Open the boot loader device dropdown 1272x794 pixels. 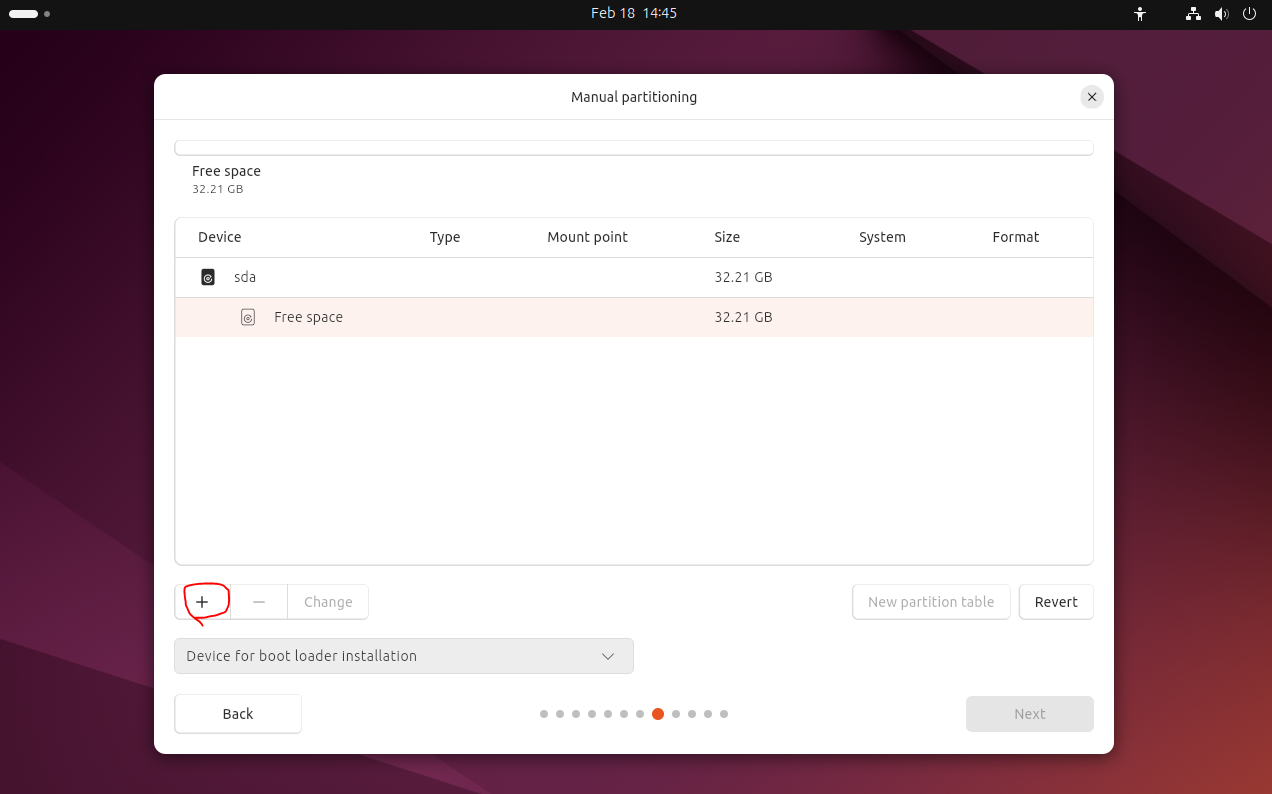click(404, 656)
